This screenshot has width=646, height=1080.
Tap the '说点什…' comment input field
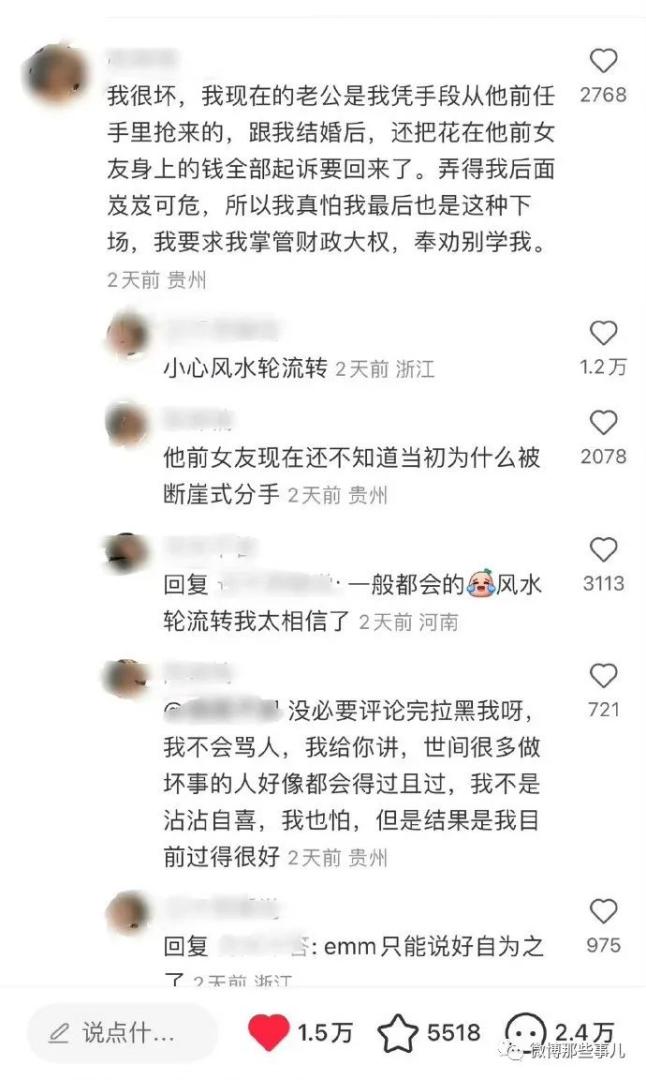pyautogui.click(x=123, y=1032)
